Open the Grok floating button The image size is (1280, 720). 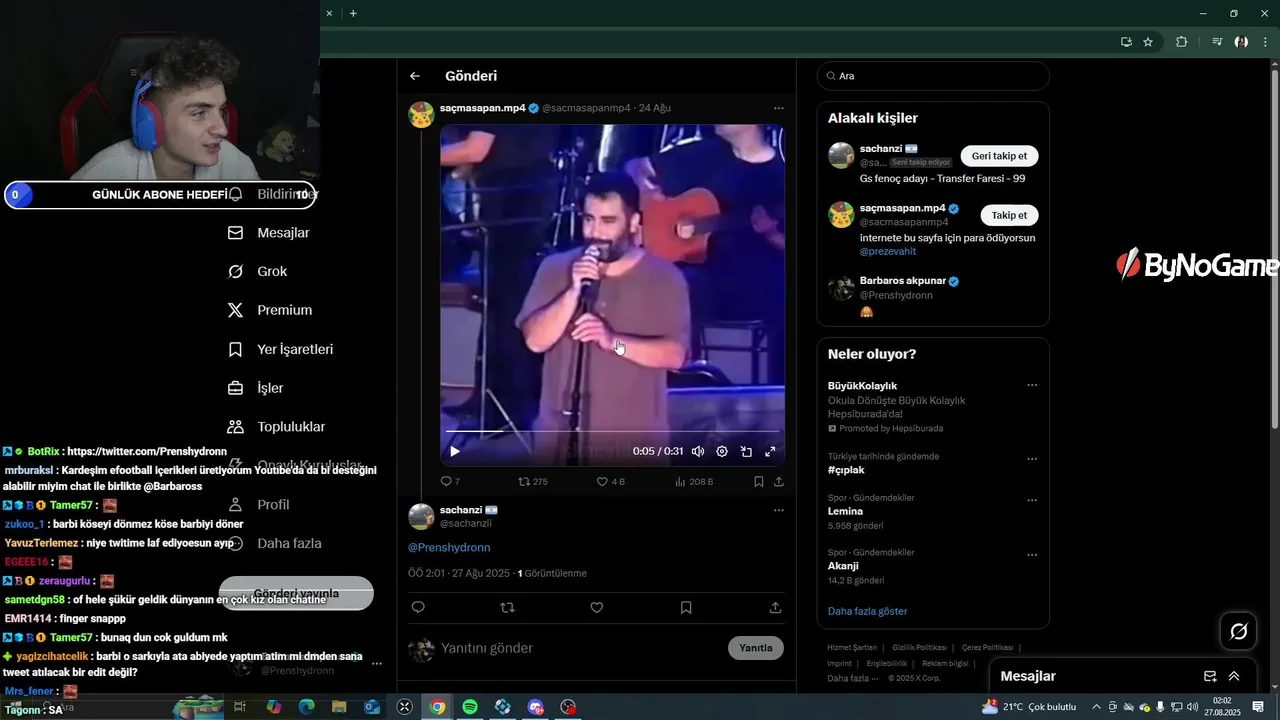pyautogui.click(x=1239, y=631)
